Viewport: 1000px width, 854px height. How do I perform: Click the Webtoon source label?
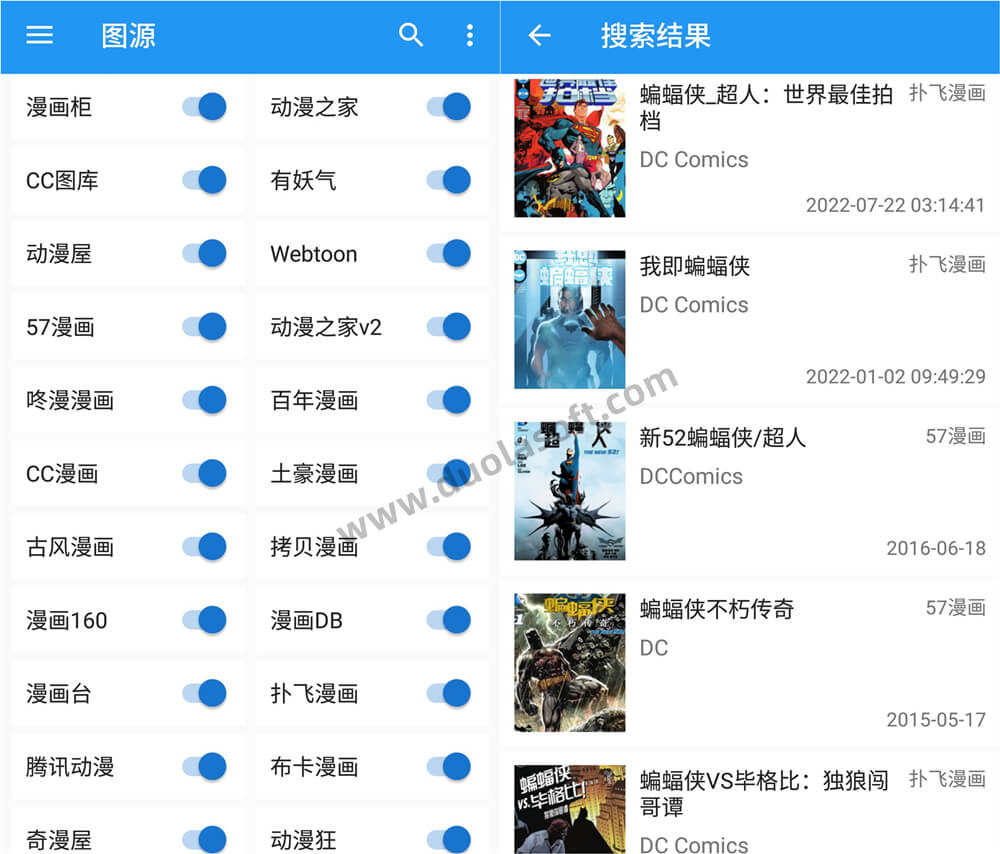point(314,254)
